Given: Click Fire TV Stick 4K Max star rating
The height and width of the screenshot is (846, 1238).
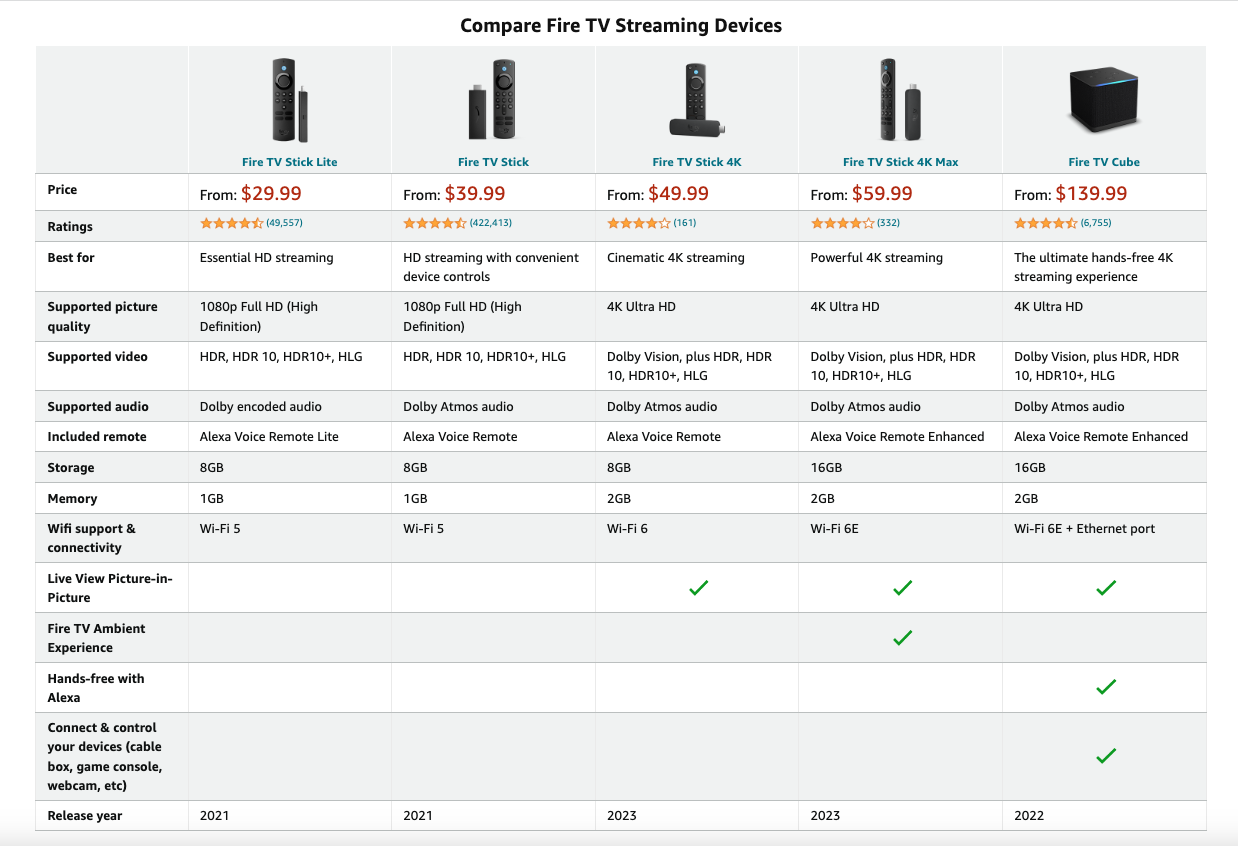Looking at the screenshot, I should (842, 223).
